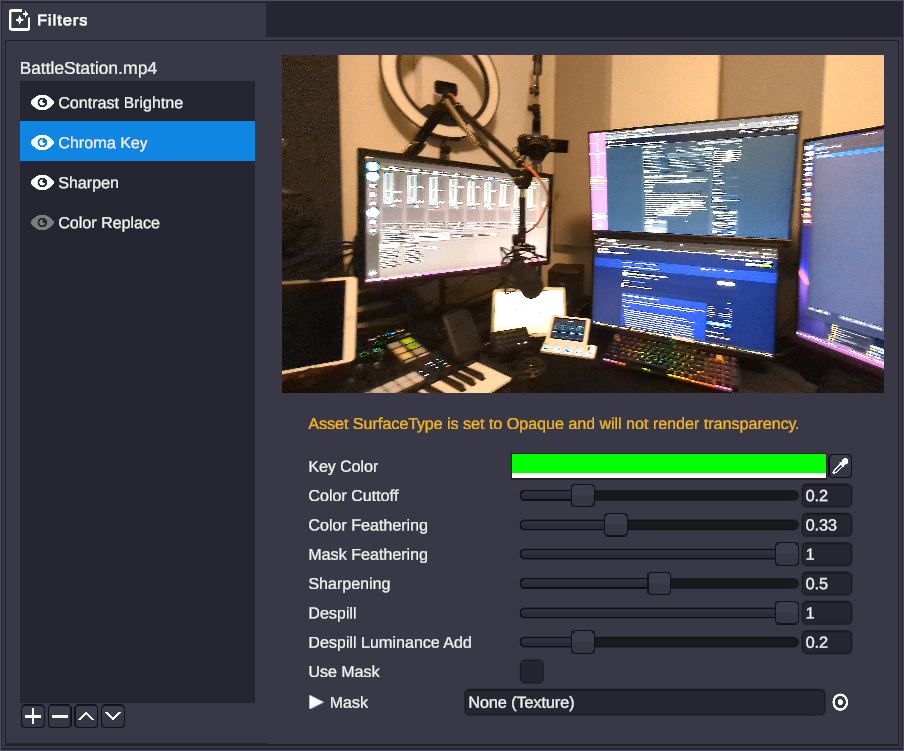The width and height of the screenshot is (904, 751).
Task: Click the Color Cuttoff slider handle
Action: click(x=582, y=496)
